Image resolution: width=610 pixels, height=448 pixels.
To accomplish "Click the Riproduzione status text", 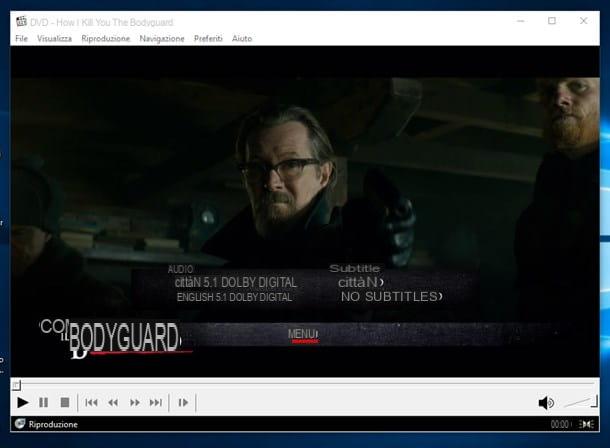I will coord(53,424).
